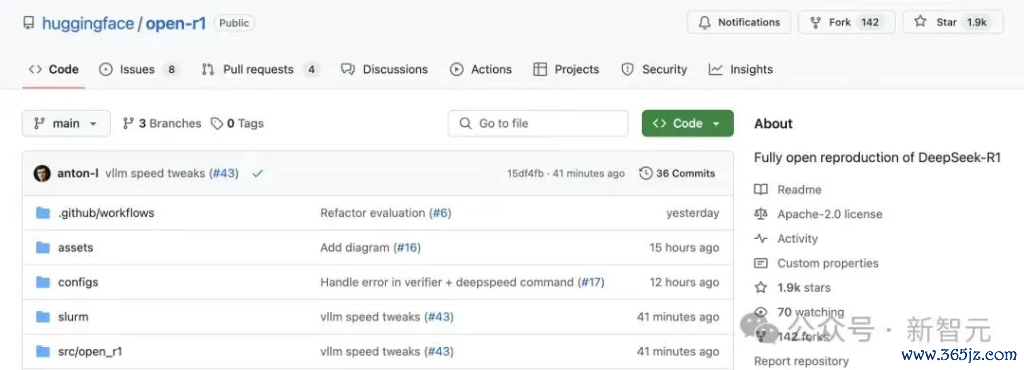The height and width of the screenshot is (370, 1024).
Task: Open the Security tab
Action: pyautogui.click(x=654, y=69)
